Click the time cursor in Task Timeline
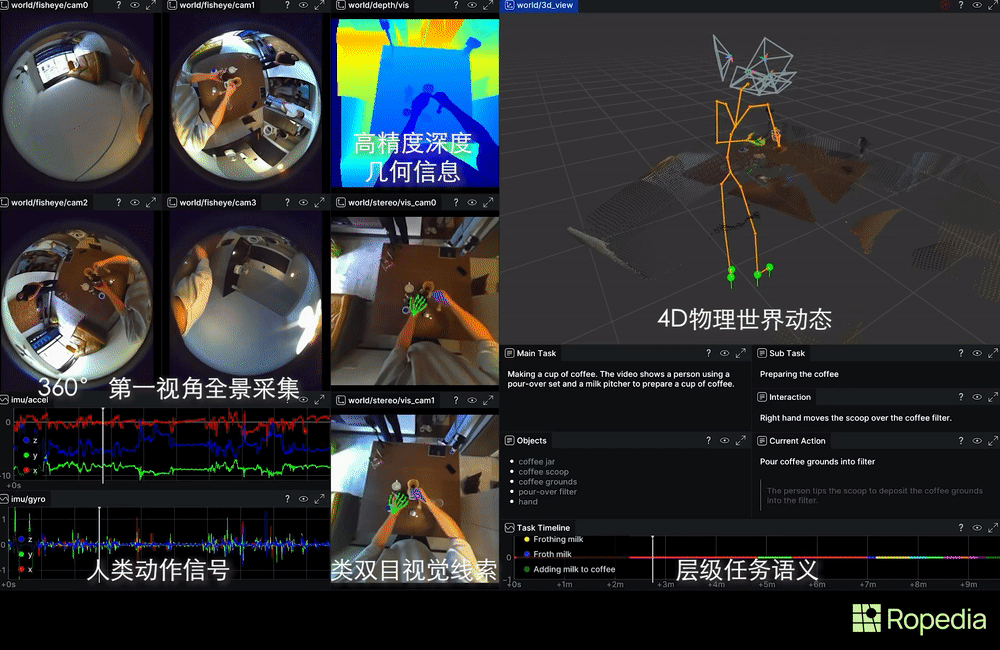The image size is (1000, 650). click(653, 558)
